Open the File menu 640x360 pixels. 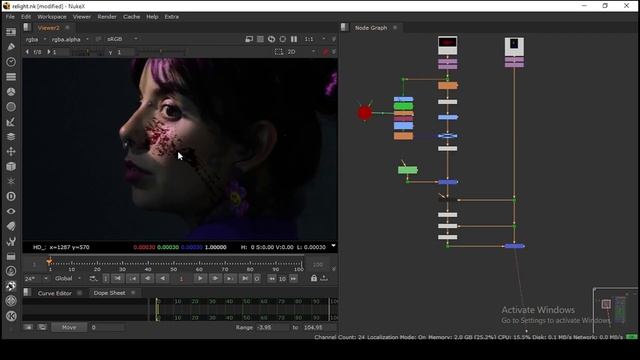[x=10, y=17]
